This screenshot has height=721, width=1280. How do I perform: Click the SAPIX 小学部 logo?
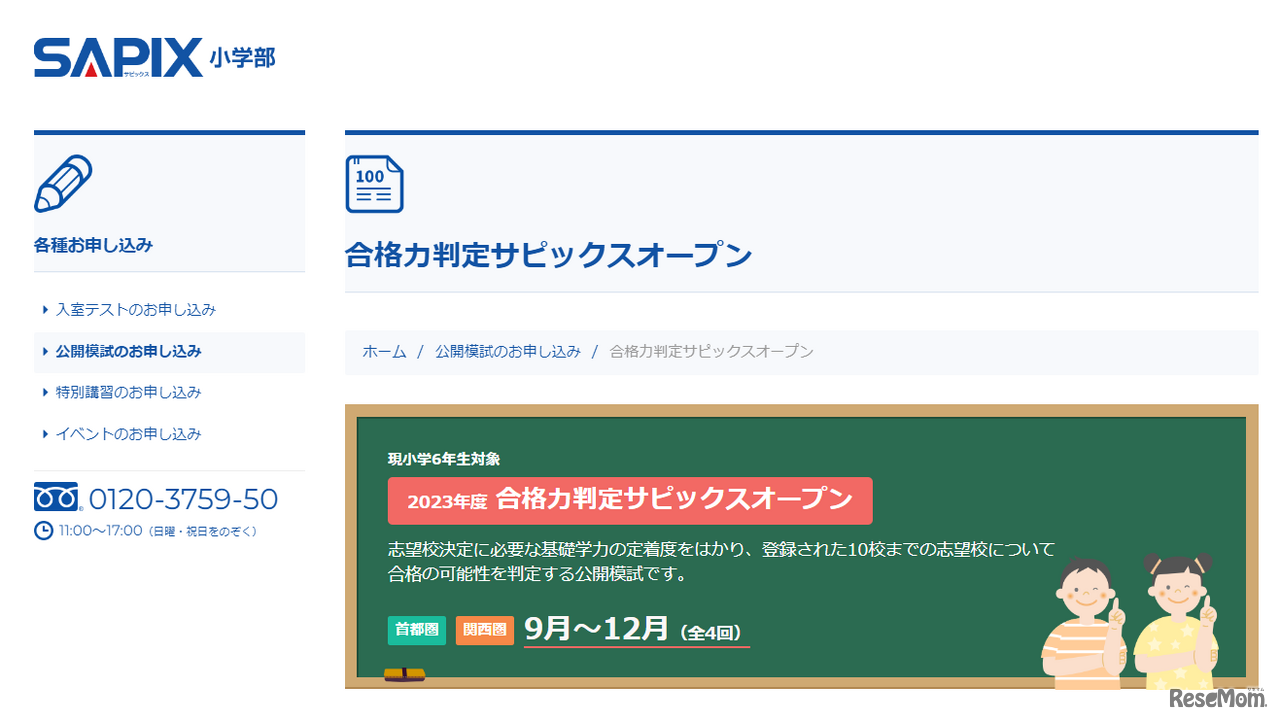click(x=153, y=58)
